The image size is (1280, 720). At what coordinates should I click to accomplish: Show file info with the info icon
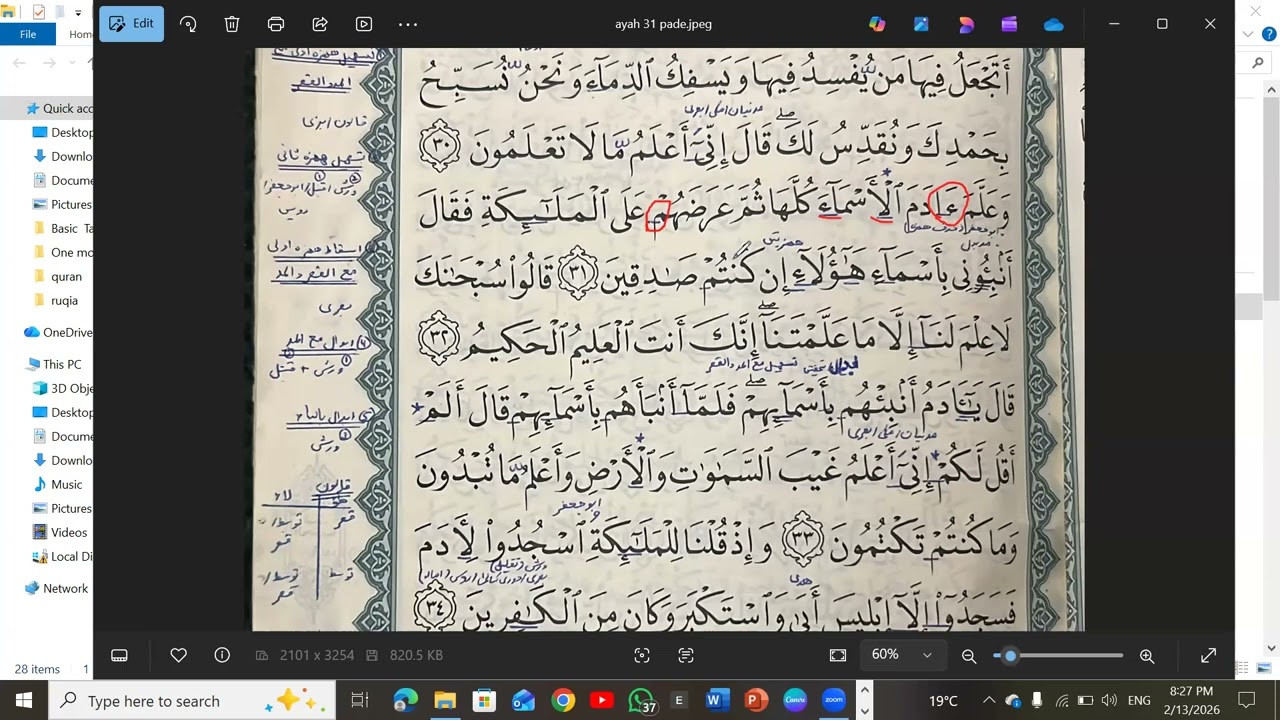[x=222, y=655]
